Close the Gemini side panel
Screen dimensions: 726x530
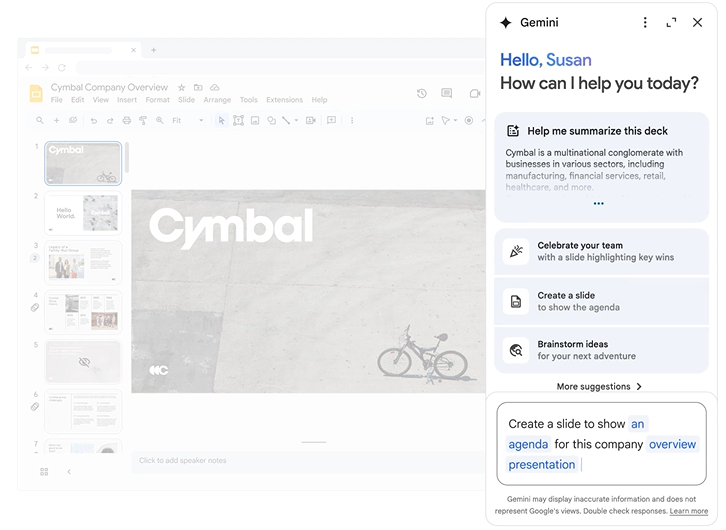(x=697, y=22)
